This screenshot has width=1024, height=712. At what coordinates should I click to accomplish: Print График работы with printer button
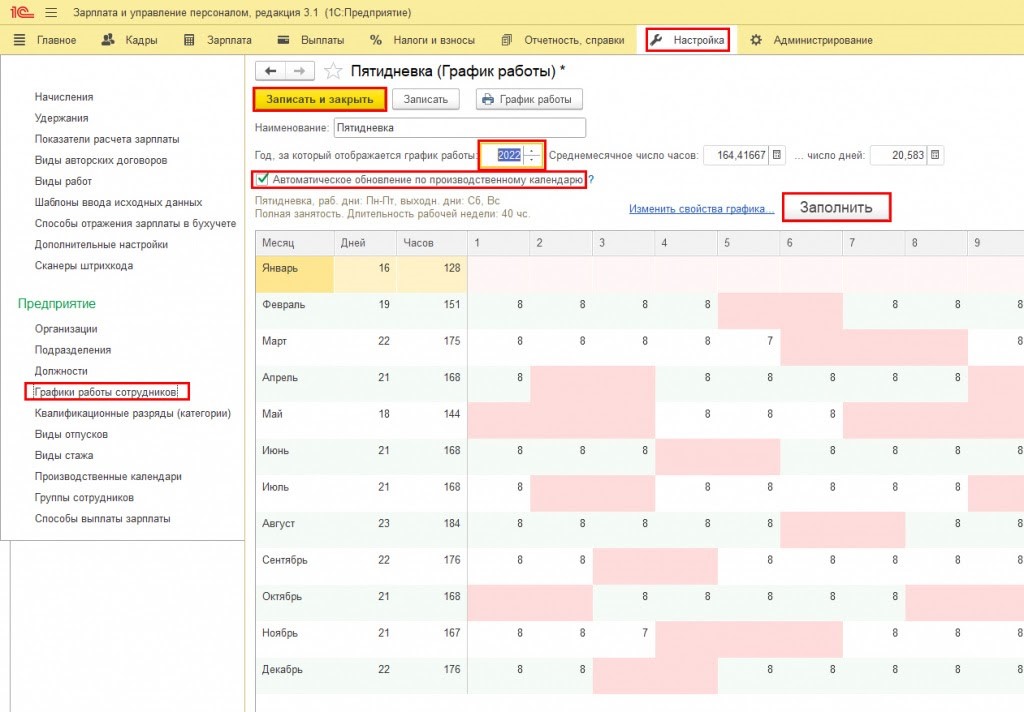click(529, 99)
